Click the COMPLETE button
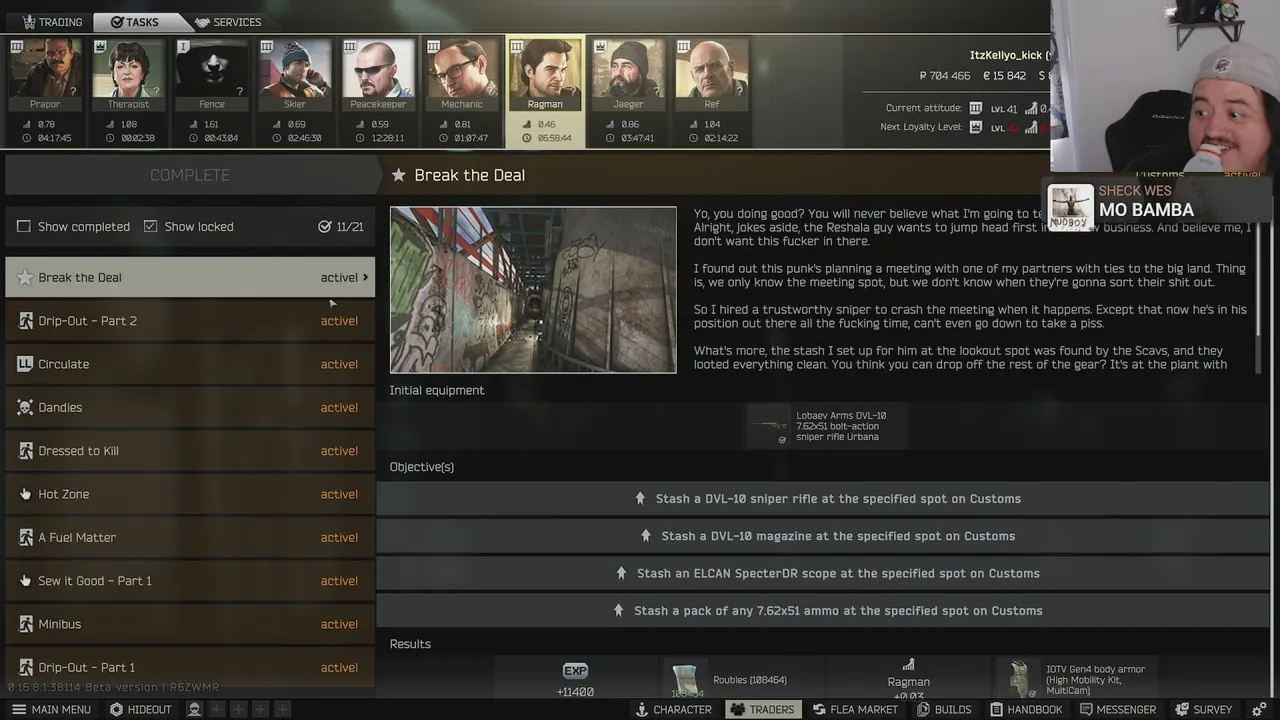 190,175
